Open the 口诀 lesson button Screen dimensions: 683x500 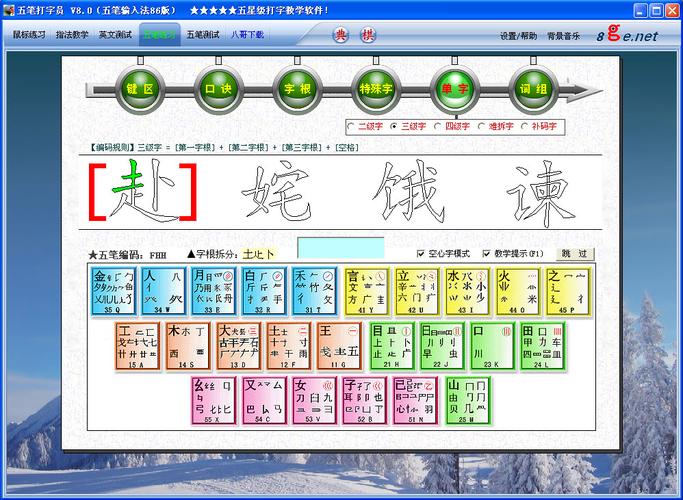[x=218, y=89]
